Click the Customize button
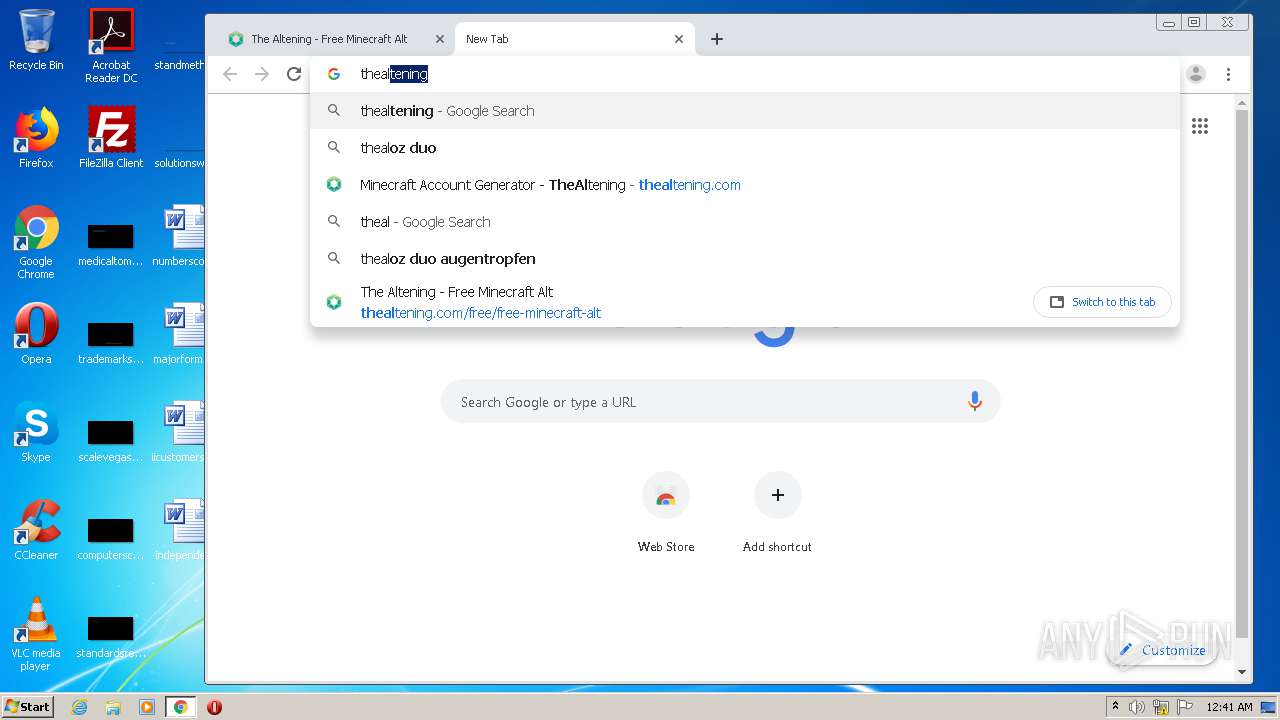Image resolution: width=1280 pixels, height=720 pixels. coord(1162,650)
